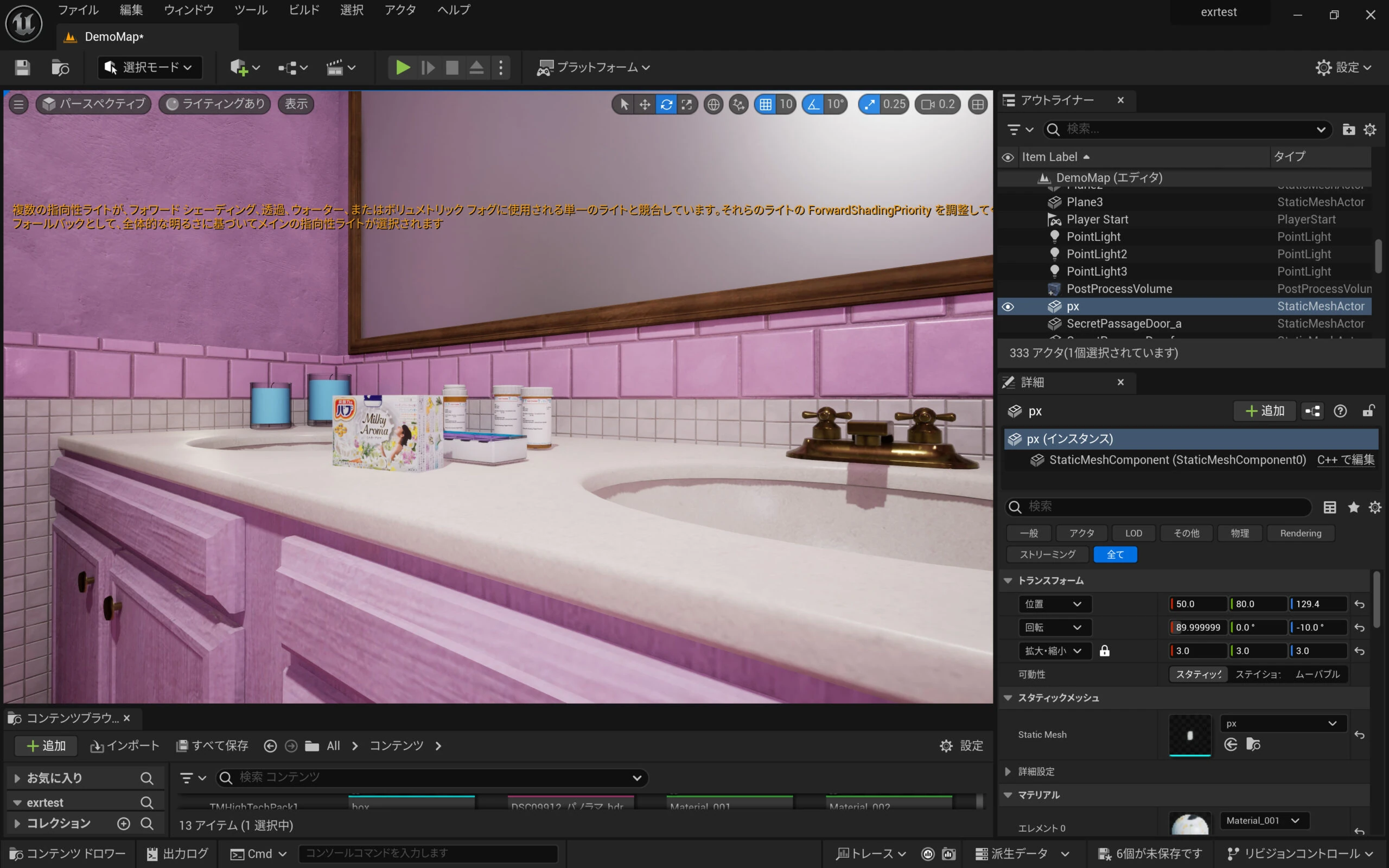Open the ビルド menu
1389x868 pixels.
[304, 10]
